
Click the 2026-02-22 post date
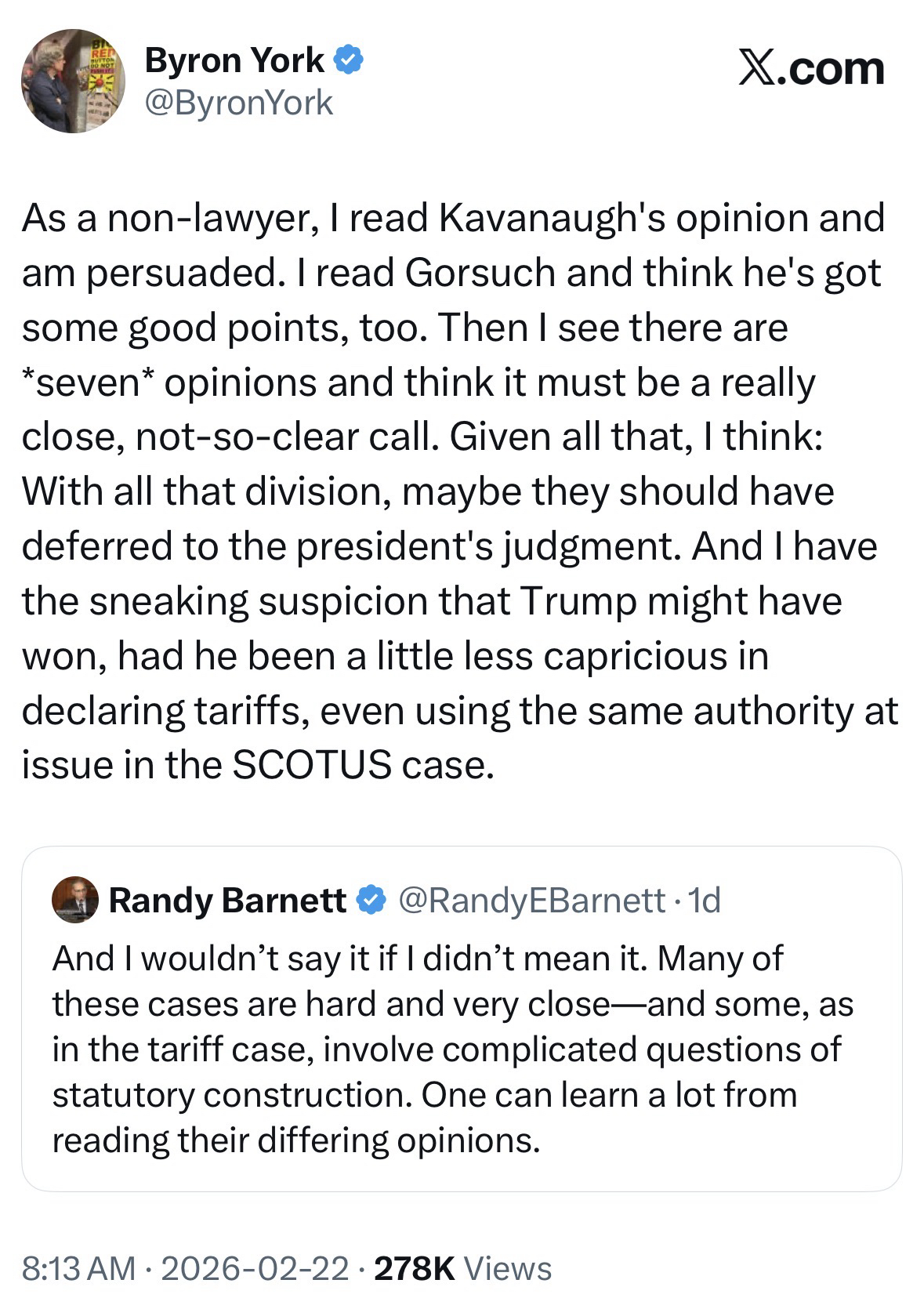click(x=255, y=1268)
